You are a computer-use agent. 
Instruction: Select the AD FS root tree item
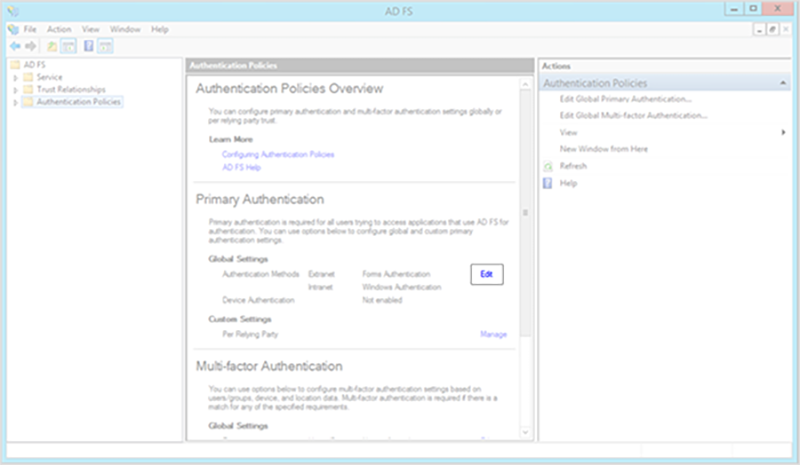click(x=34, y=65)
